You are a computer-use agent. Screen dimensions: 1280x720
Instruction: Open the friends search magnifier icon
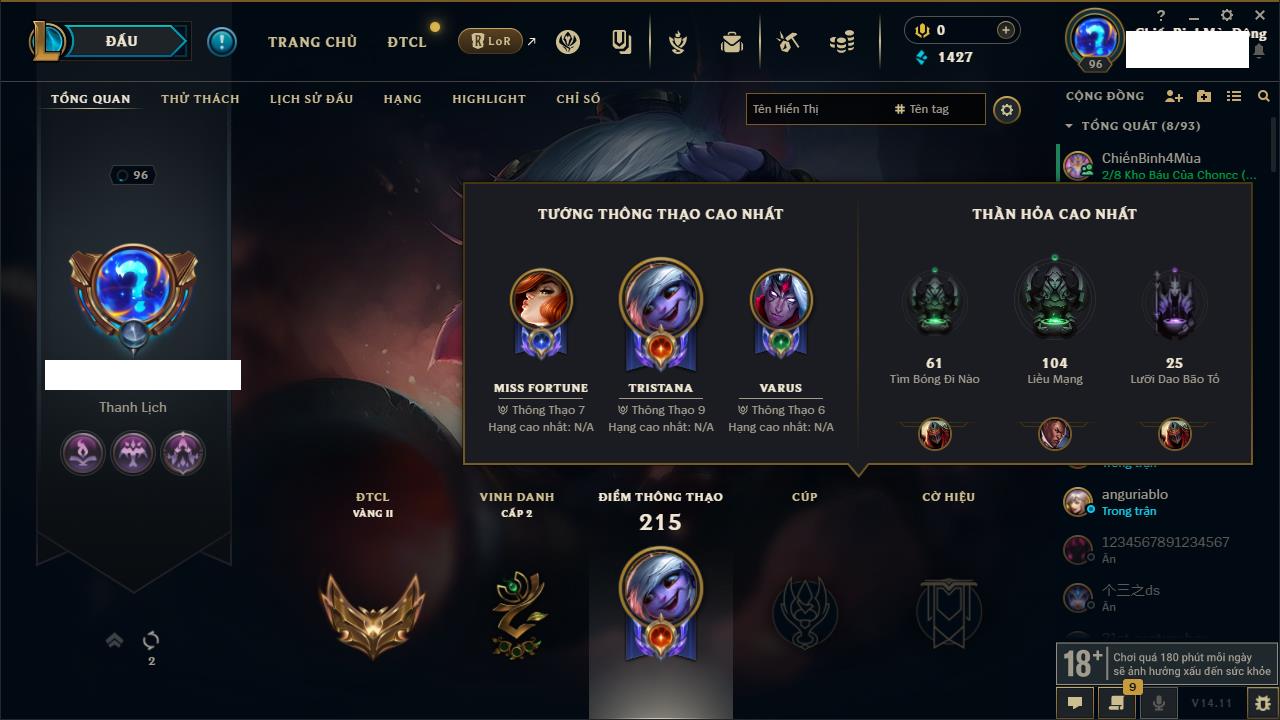click(1264, 96)
